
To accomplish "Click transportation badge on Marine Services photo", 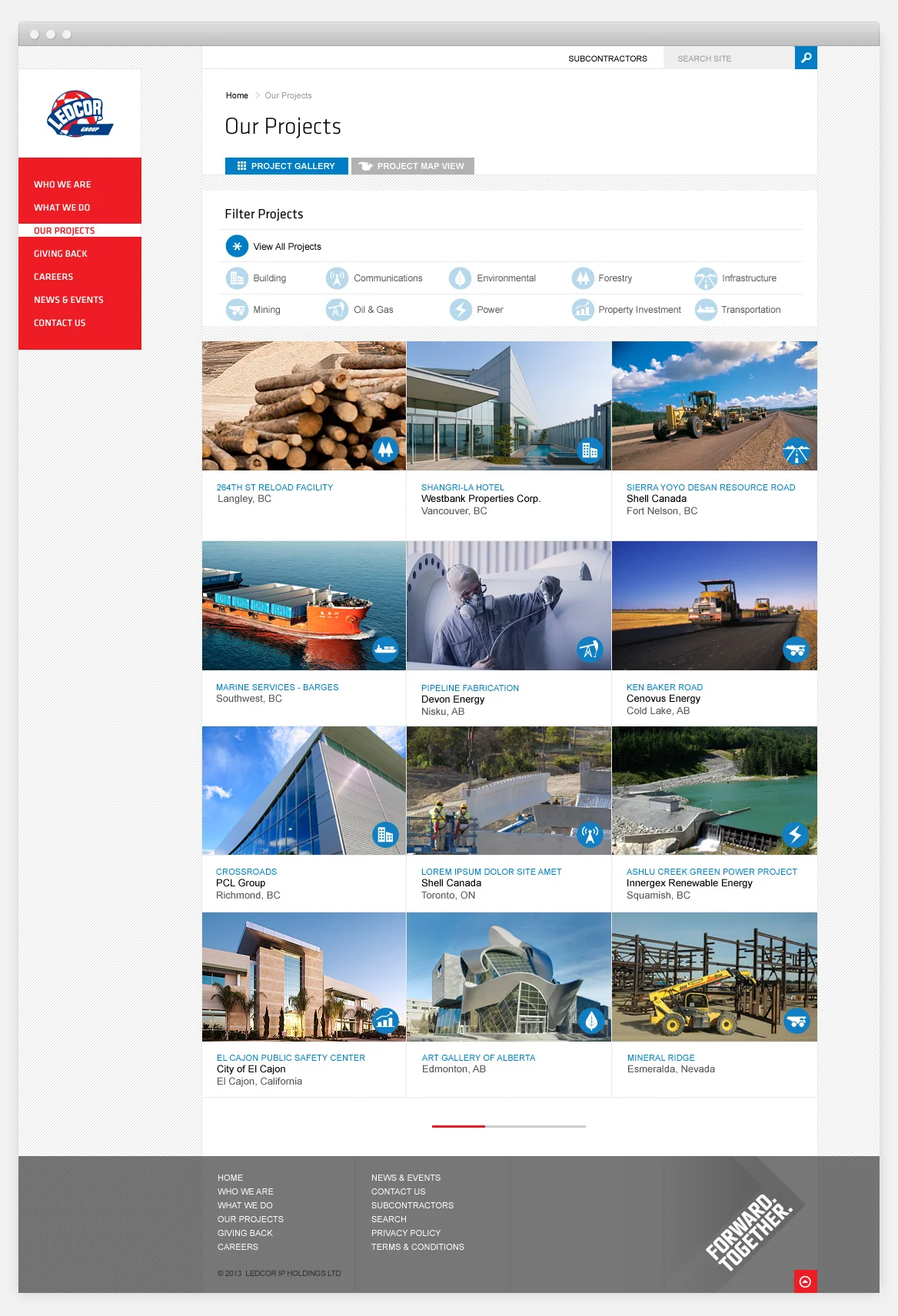I will (385, 650).
